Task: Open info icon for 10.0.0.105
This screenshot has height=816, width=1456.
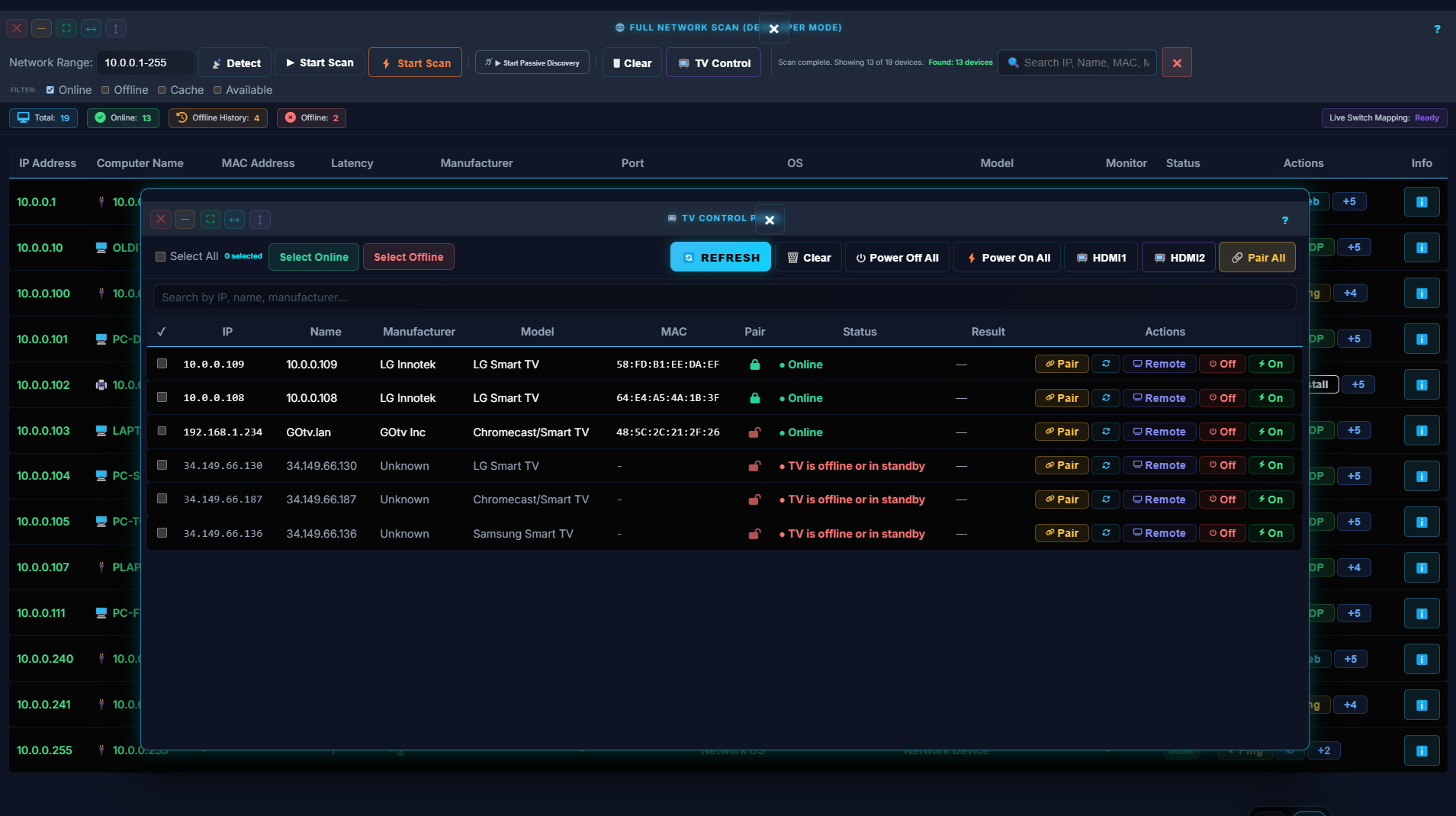Action: [1422, 522]
